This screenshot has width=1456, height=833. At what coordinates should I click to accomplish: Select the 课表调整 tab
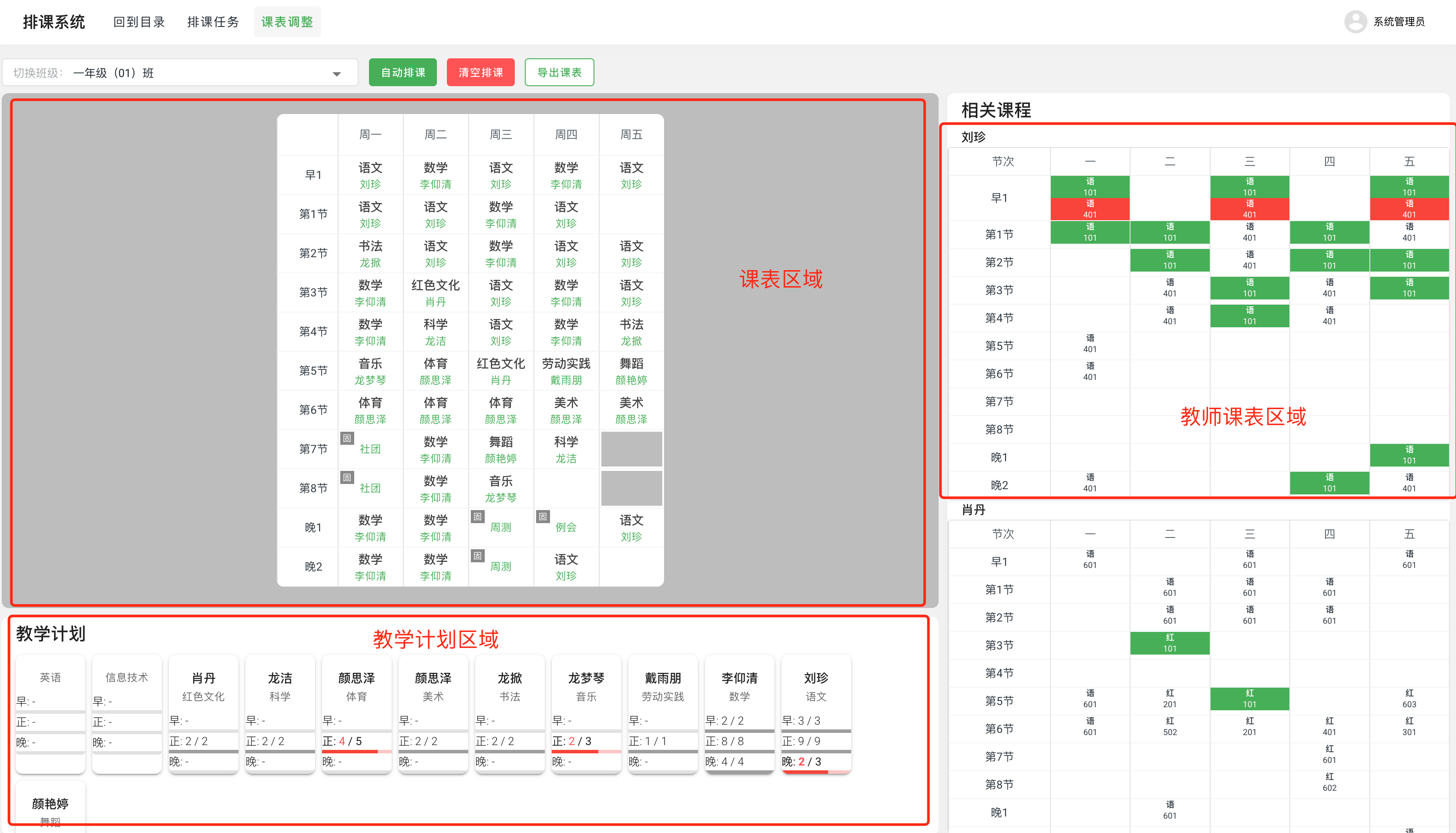[287, 21]
